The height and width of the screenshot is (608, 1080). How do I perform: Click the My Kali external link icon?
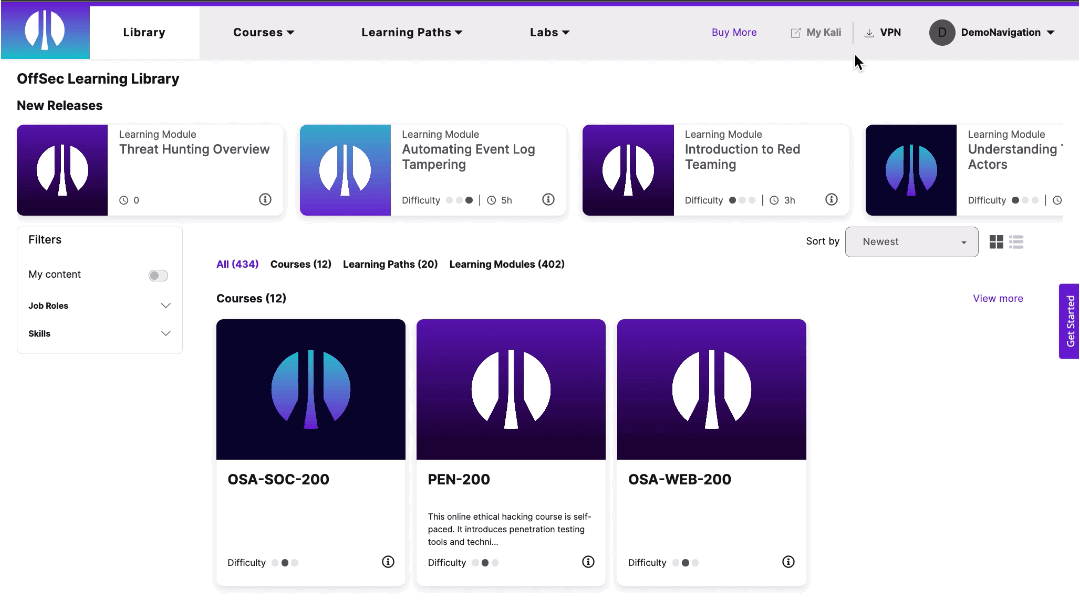pos(796,33)
